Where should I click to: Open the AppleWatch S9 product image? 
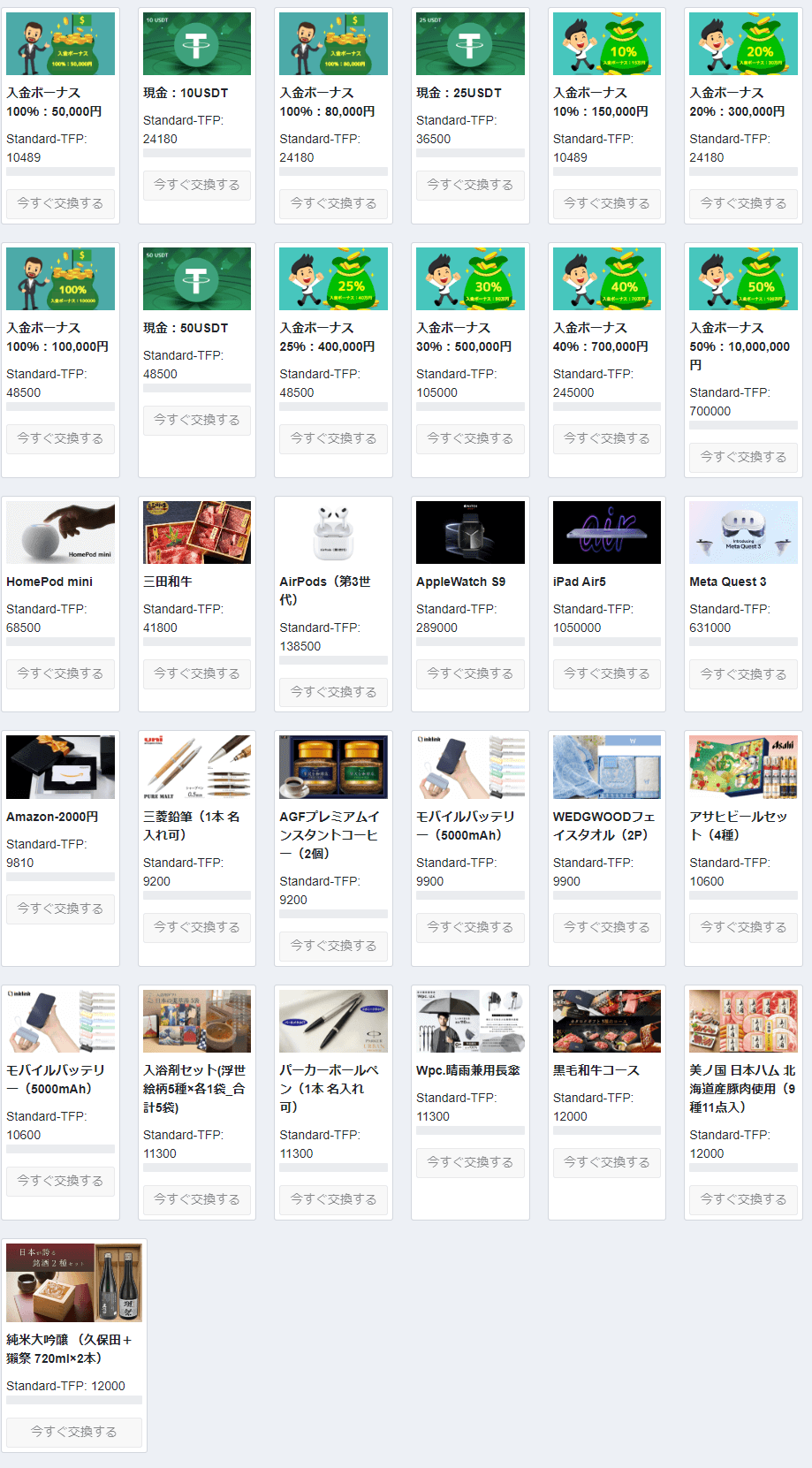pos(470,532)
